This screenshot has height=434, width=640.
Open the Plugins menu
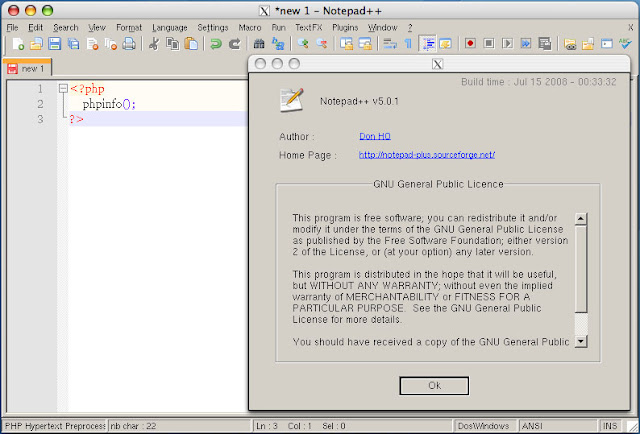pos(345,27)
